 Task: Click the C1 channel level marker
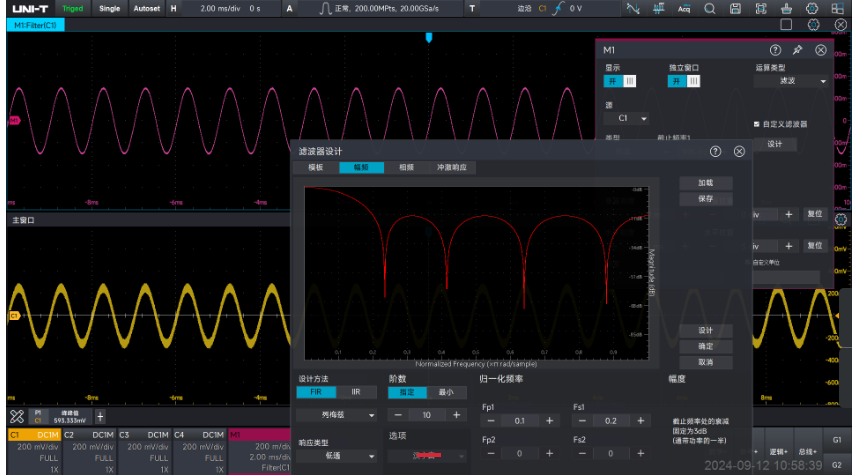point(14,316)
